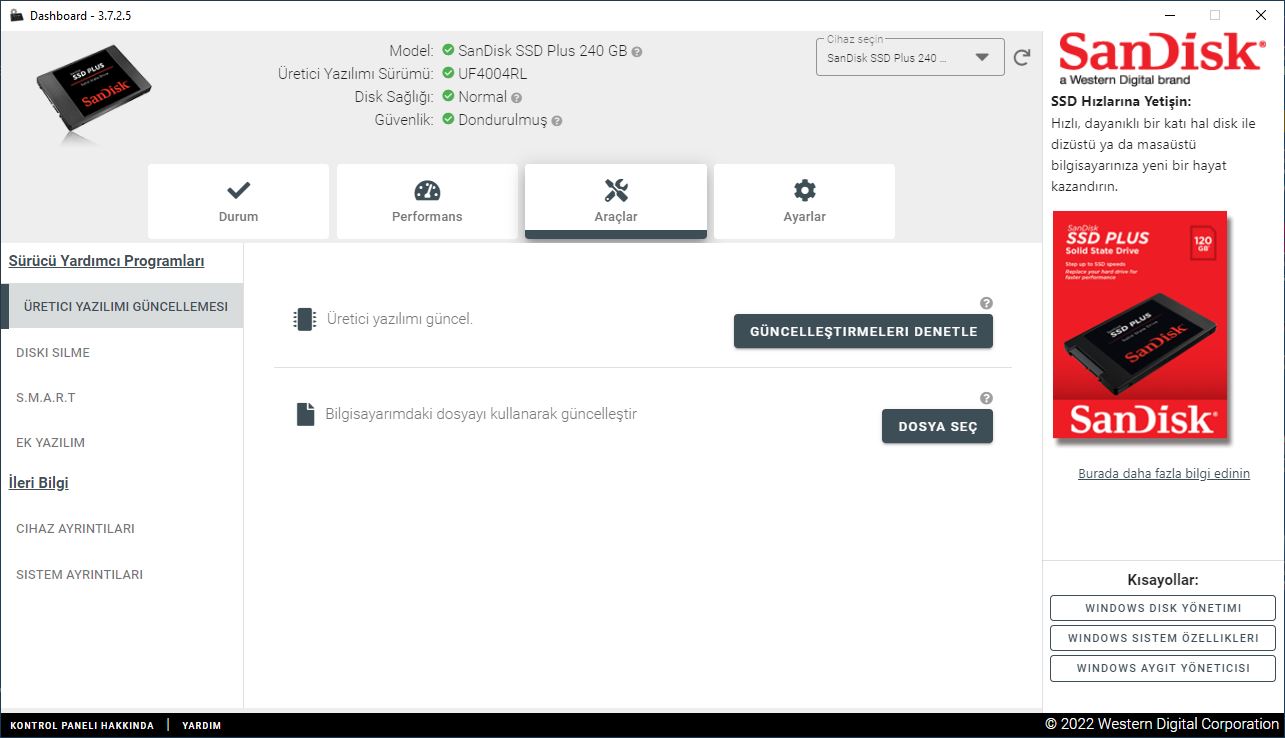The width and height of the screenshot is (1285, 738).
Task: Click help icon next to model name
Action: [x=637, y=51]
